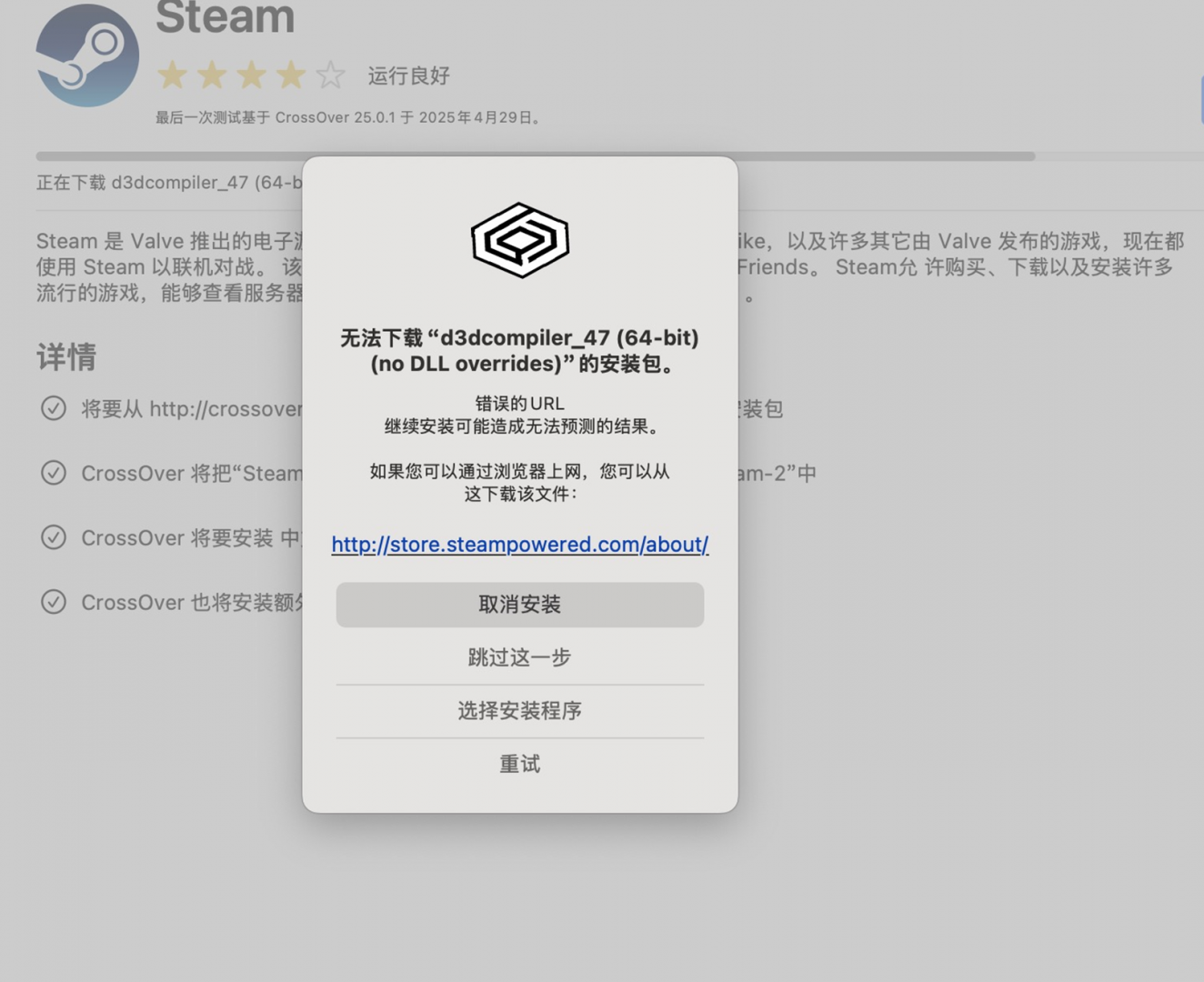Click the 详情 heading
Image resolution: width=1204 pixels, height=982 pixels.
[66, 356]
